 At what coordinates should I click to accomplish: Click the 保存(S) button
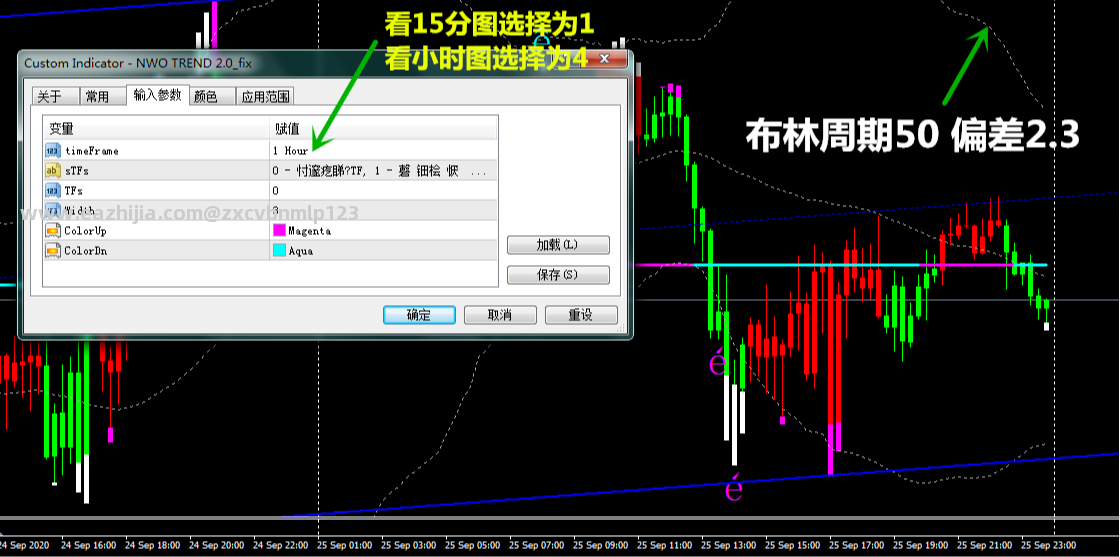[x=558, y=275]
